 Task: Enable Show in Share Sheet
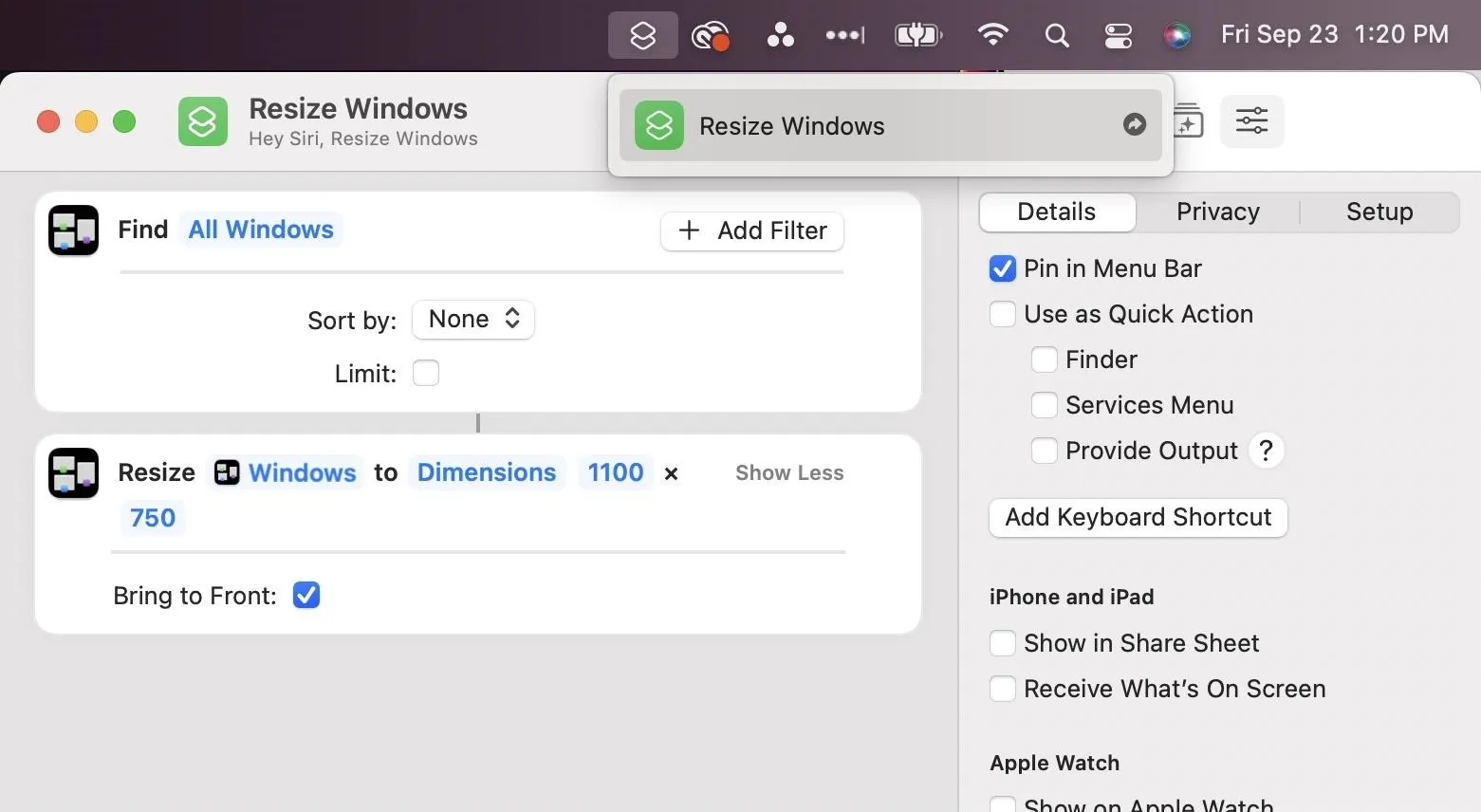tap(1003, 643)
